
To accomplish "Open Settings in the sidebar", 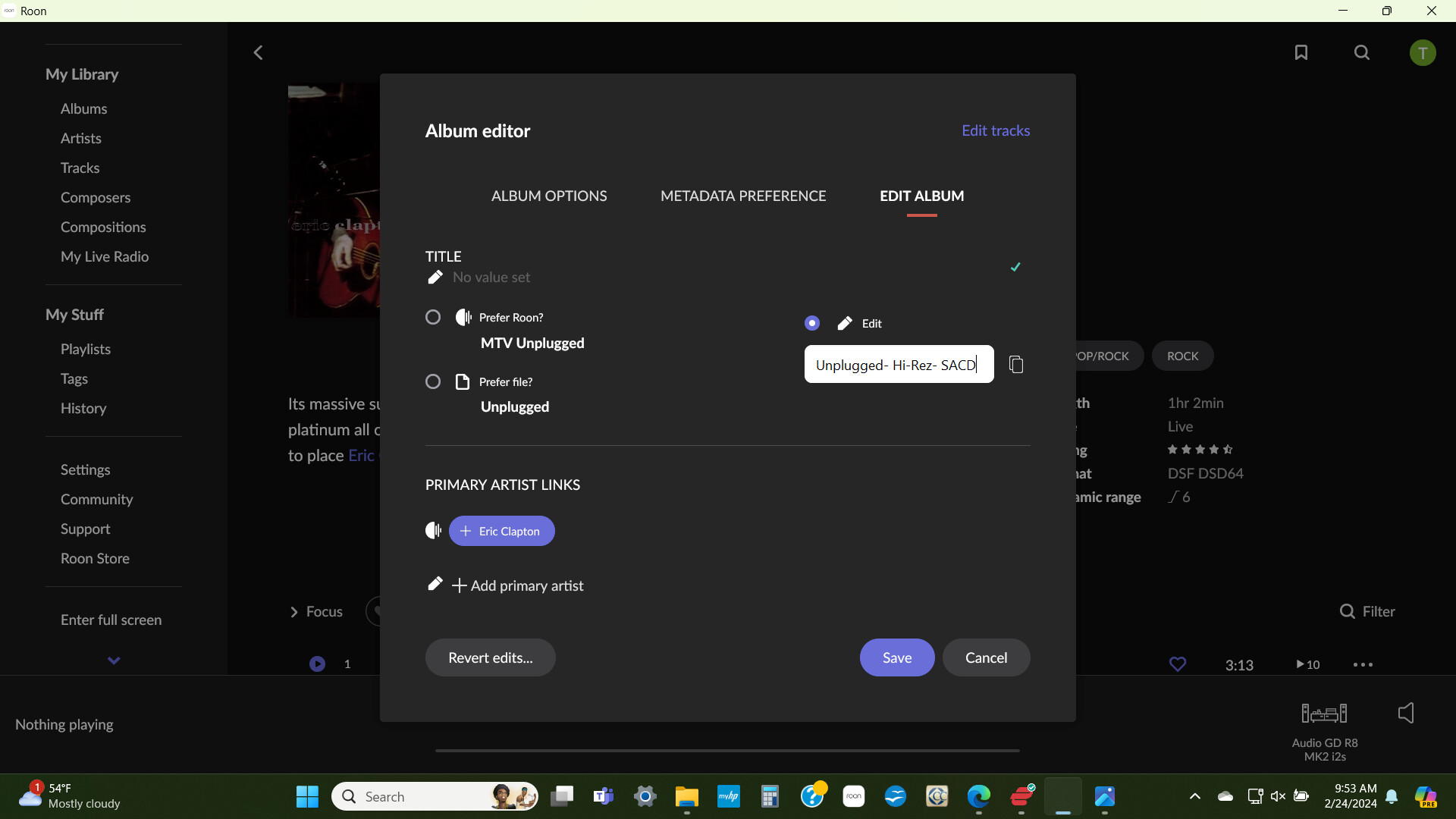I will (86, 469).
